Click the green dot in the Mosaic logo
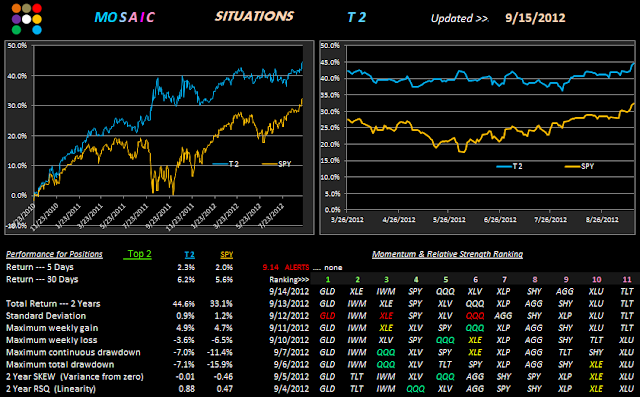The image size is (640, 397). (x=16, y=30)
